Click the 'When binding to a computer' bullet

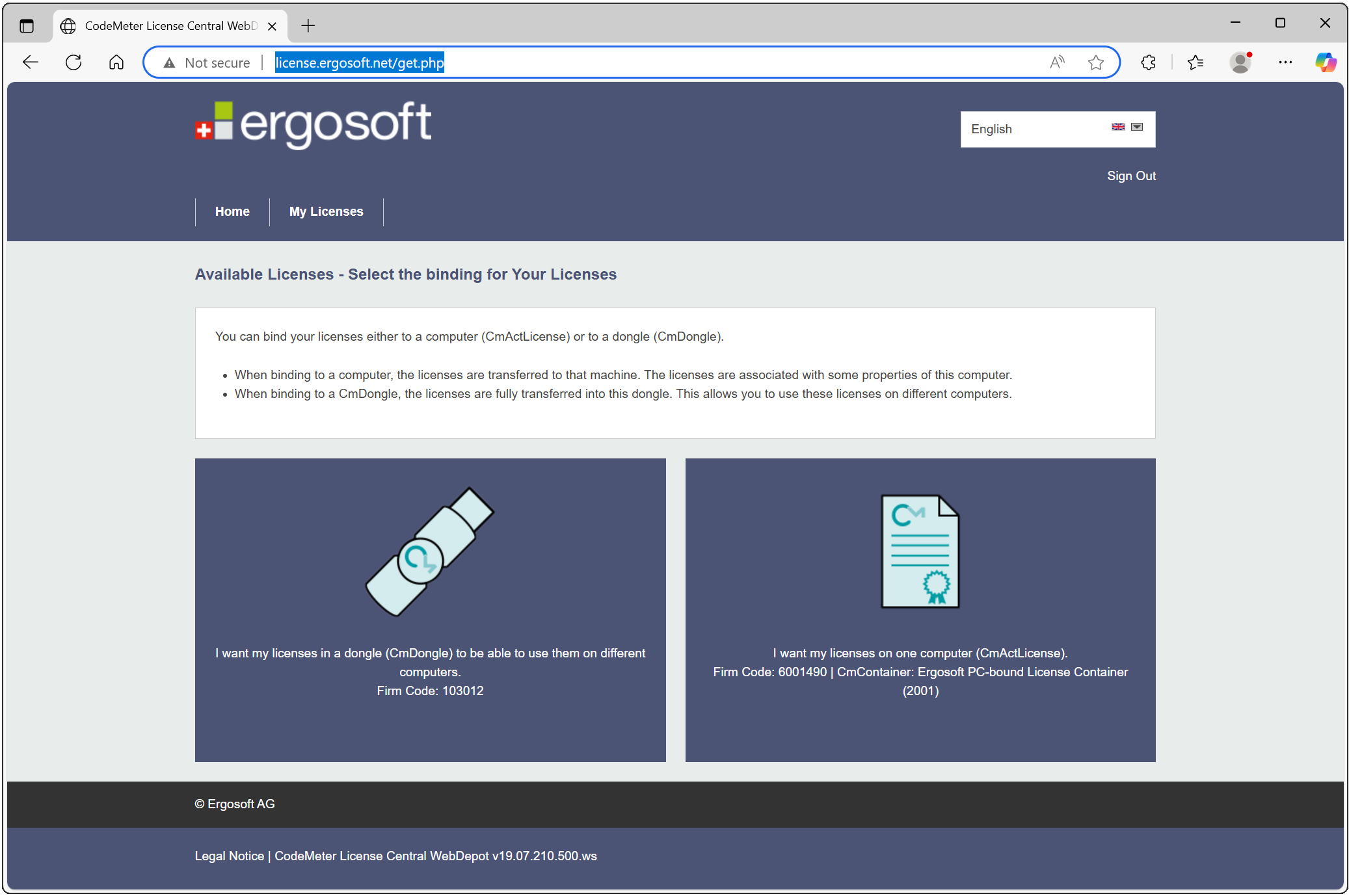pos(623,375)
